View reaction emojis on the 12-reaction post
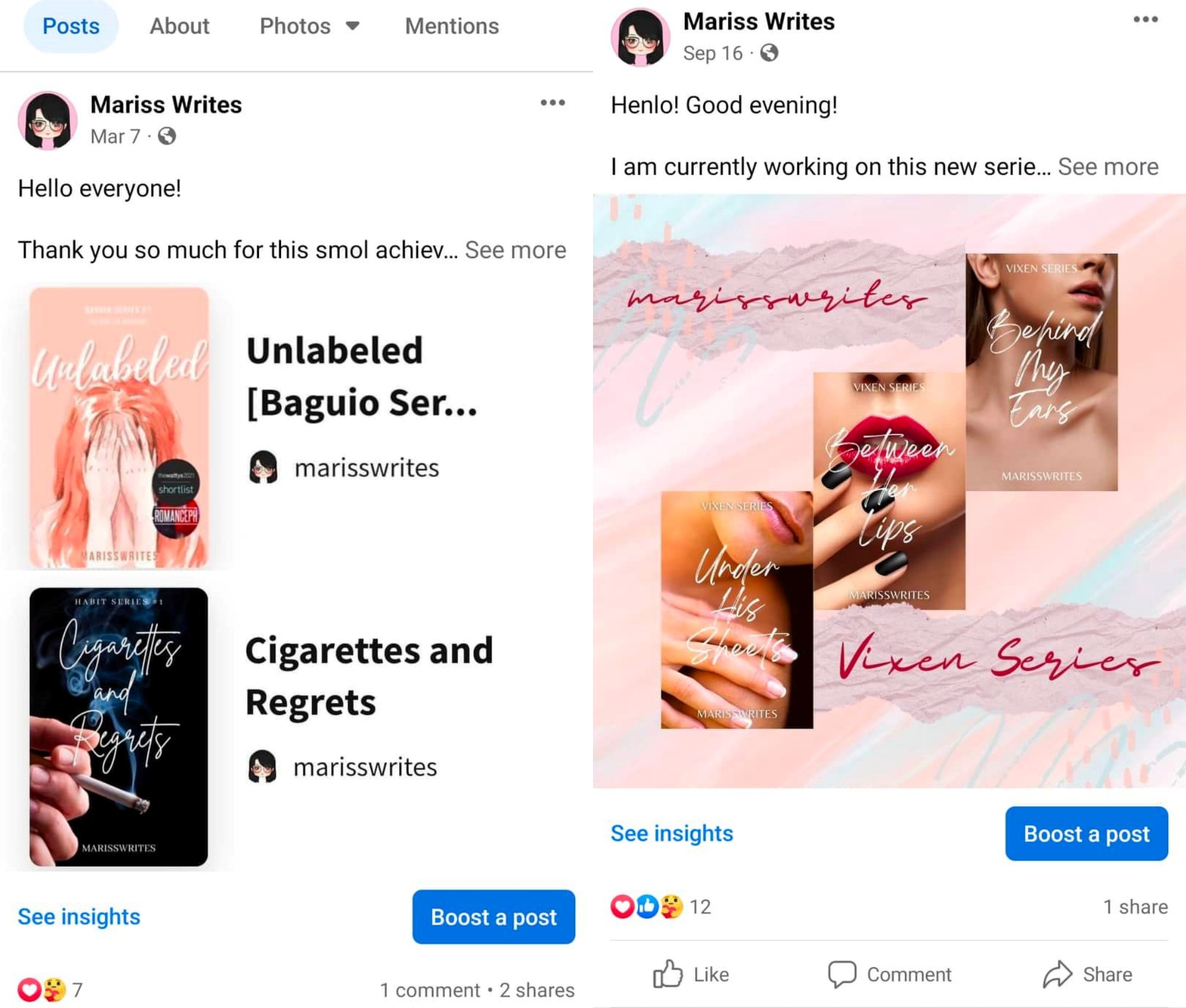Viewport: 1186px width, 1008px height. 647,907
